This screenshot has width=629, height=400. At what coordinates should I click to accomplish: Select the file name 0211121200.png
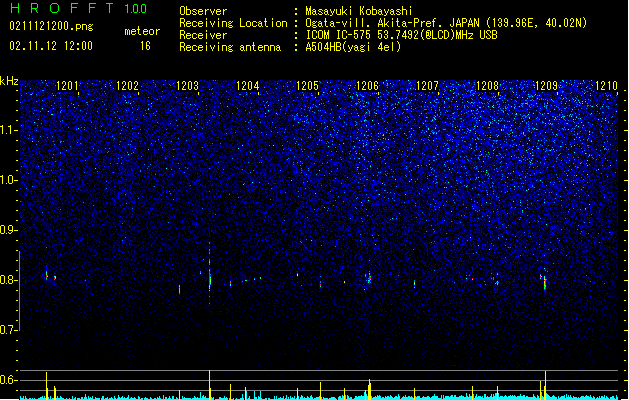(51, 26)
